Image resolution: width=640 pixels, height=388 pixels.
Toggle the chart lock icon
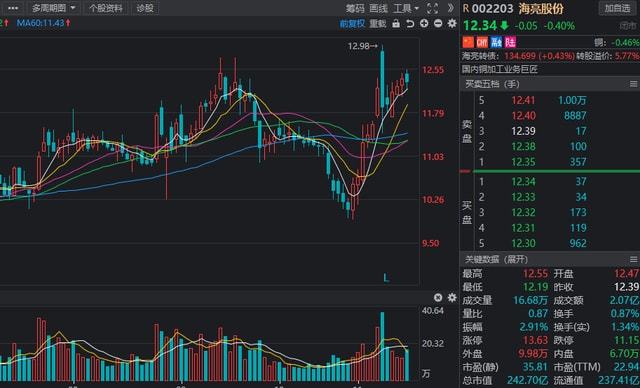(x=396, y=23)
